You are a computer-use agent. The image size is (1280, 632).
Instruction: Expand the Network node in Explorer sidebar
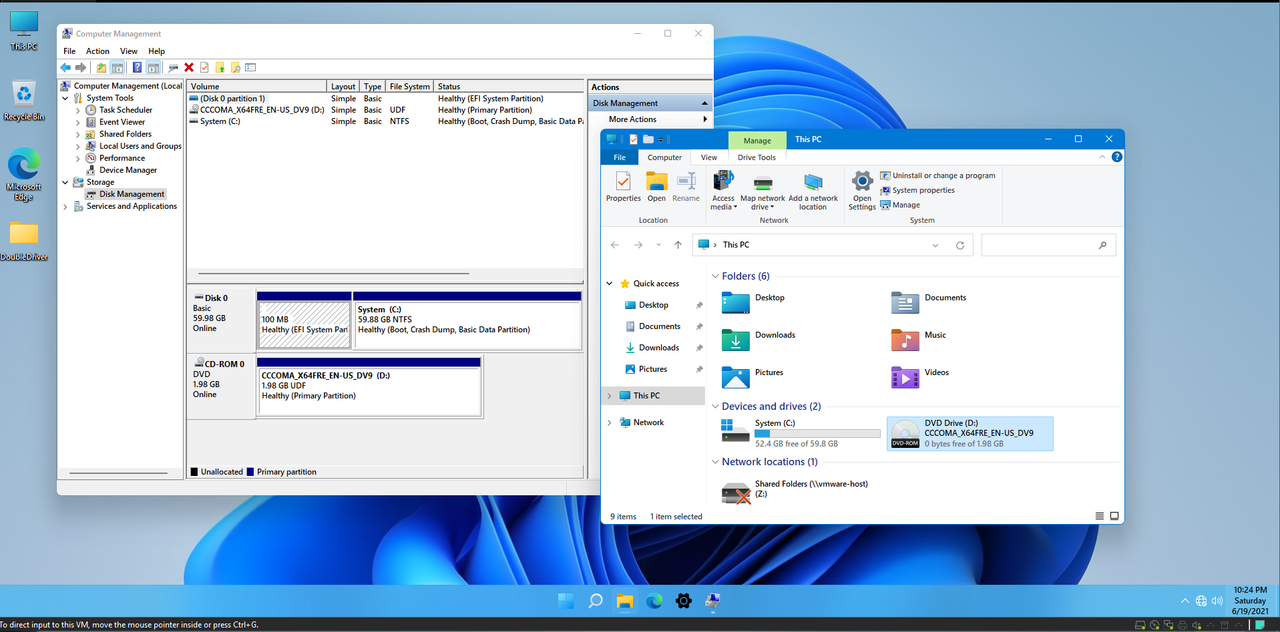point(610,422)
